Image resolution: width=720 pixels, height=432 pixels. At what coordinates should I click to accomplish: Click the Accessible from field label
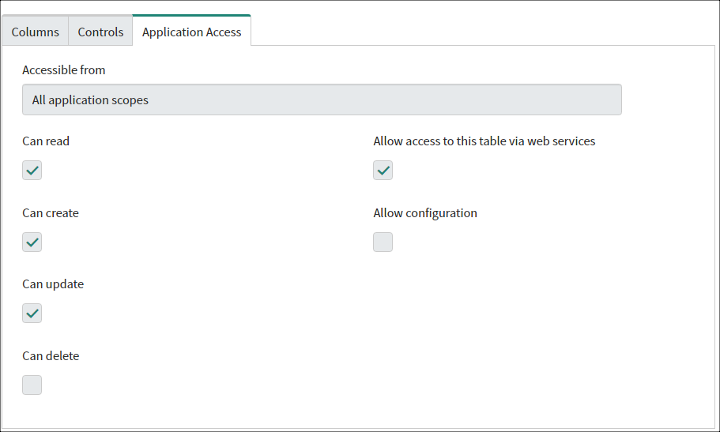point(64,70)
